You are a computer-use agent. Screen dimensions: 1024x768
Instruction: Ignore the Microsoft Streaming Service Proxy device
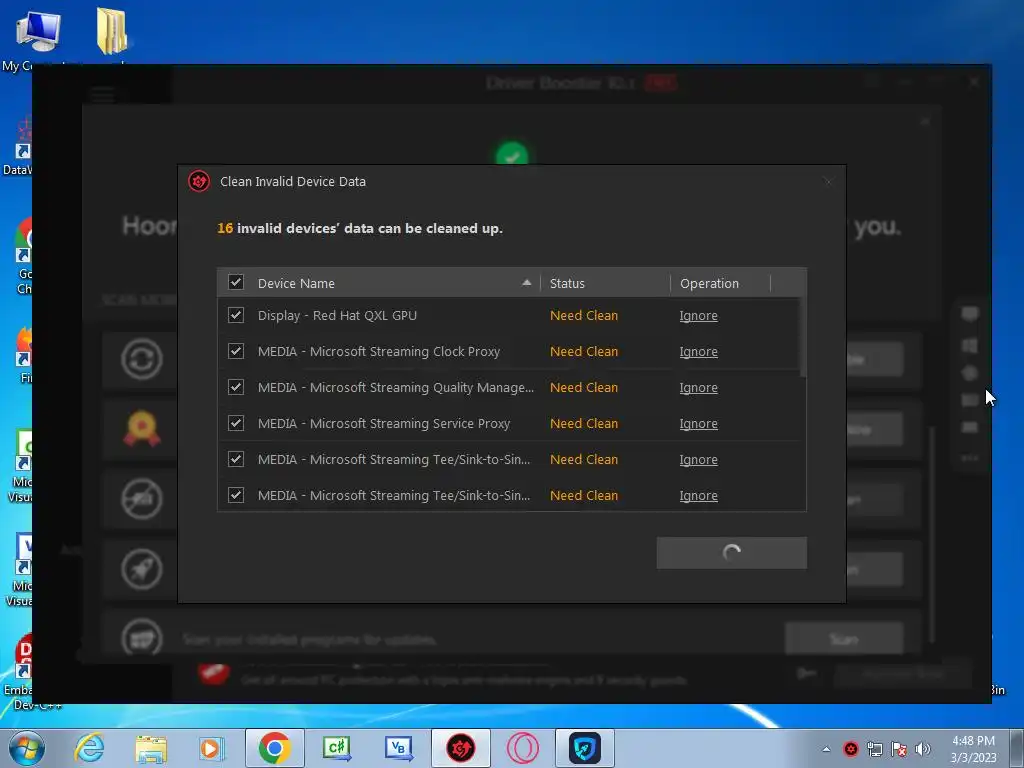tap(698, 423)
